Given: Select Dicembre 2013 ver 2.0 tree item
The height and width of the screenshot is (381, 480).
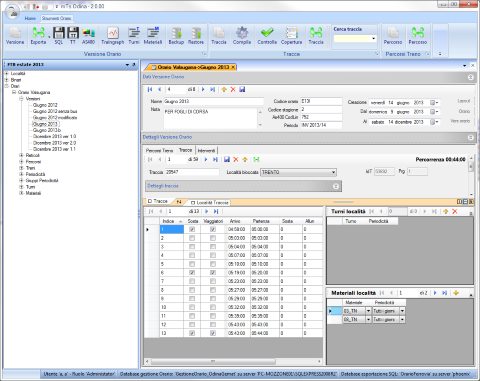Looking at the screenshot, I should (x=54, y=143).
